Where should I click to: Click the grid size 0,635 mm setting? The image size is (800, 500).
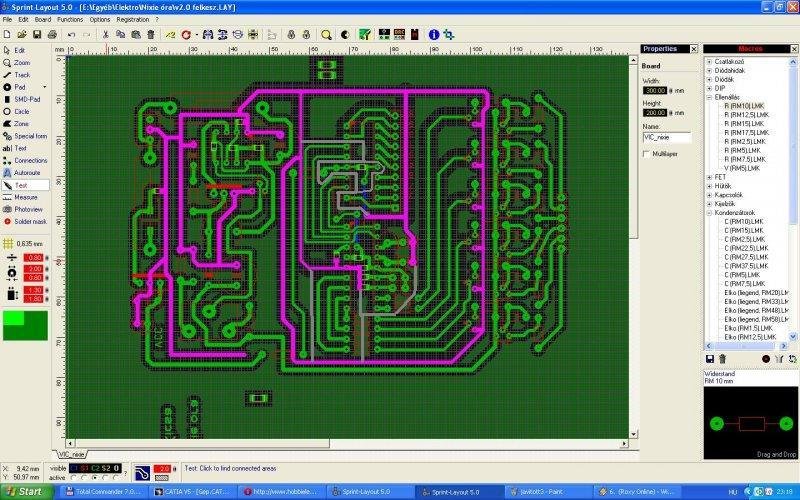tap(24, 244)
